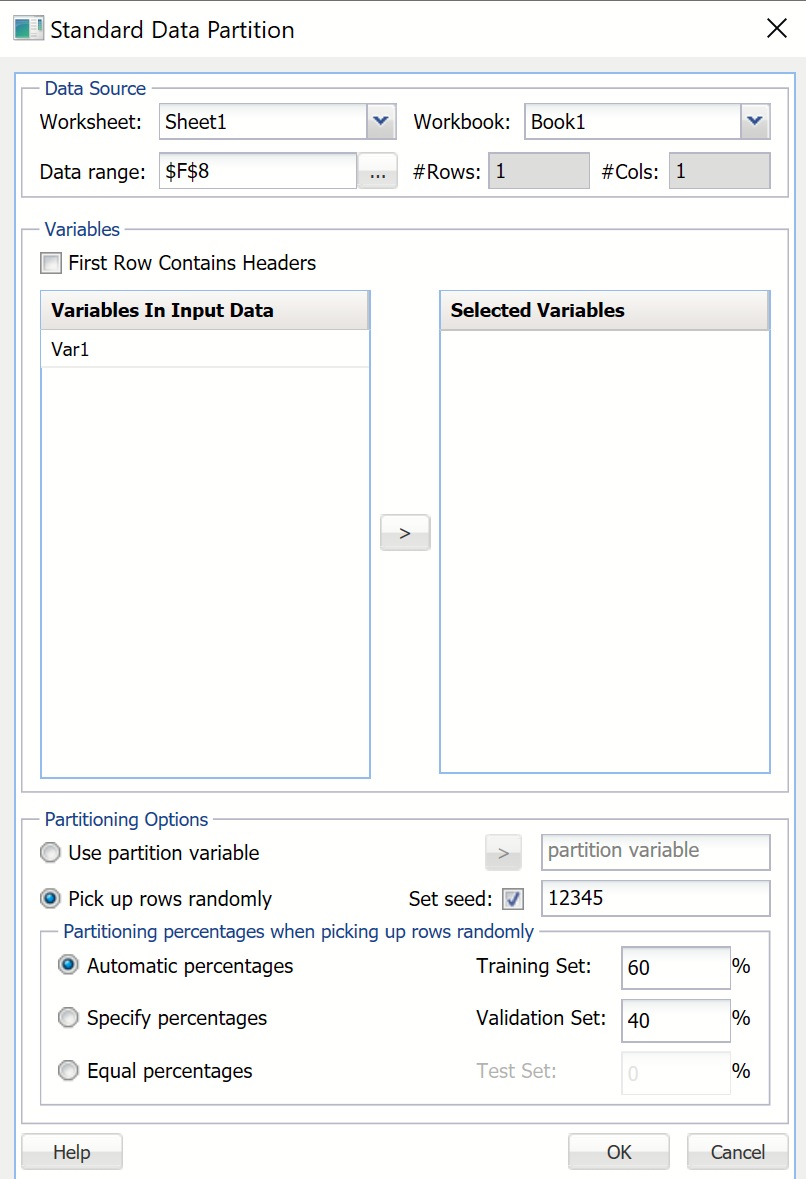
Task: Choose Specify percentages radio button
Action: 69,1018
